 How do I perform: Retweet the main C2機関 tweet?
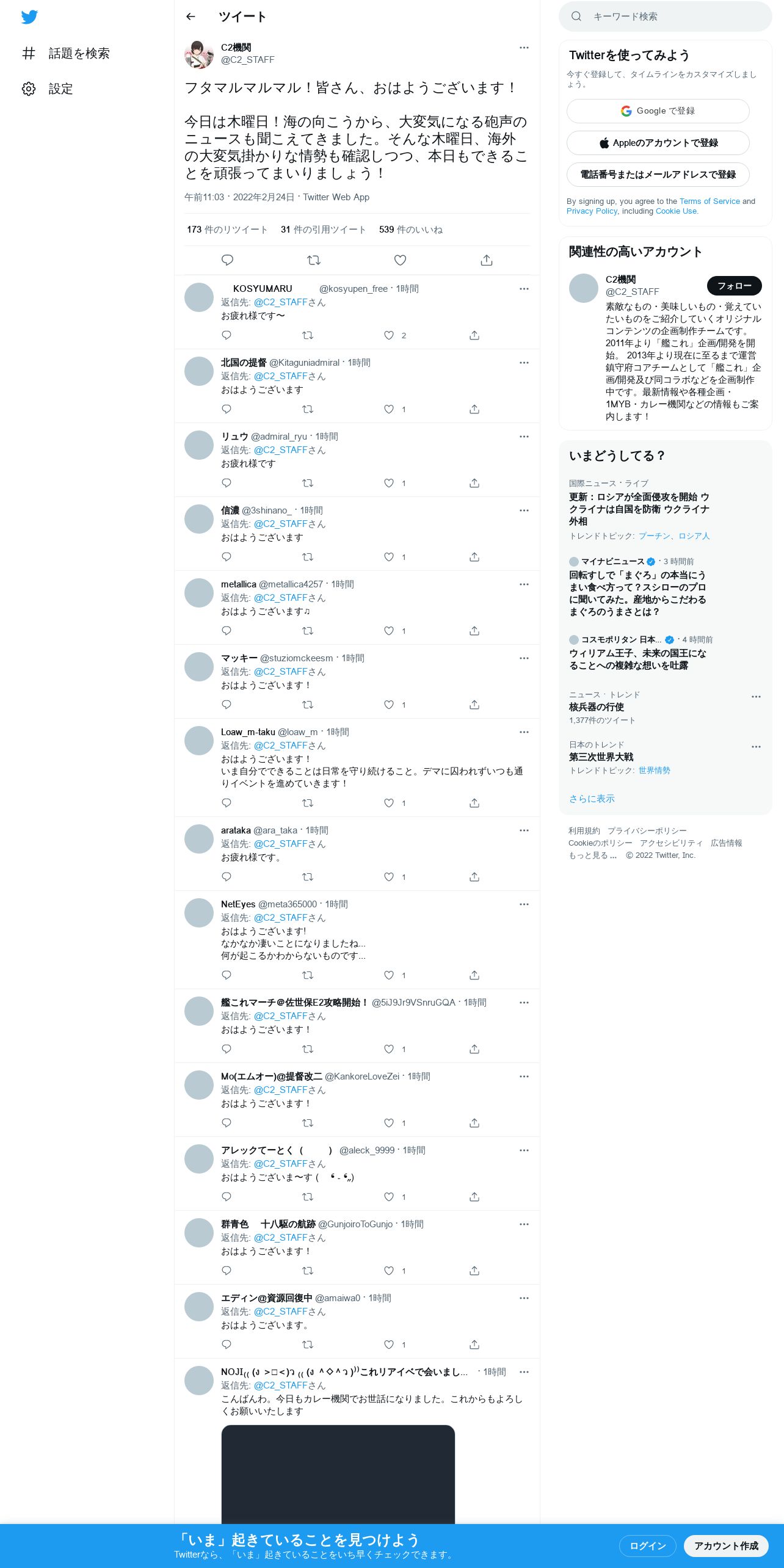(314, 260)
